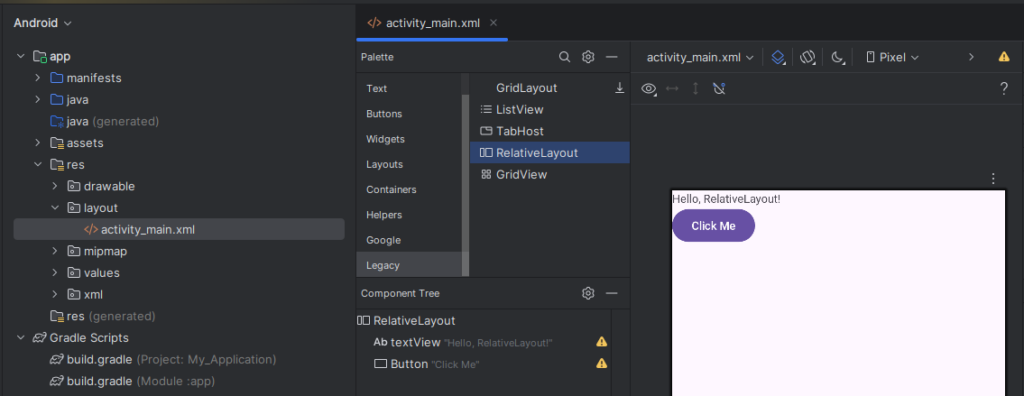Close the activity_main.xml tab

[494, 23]
